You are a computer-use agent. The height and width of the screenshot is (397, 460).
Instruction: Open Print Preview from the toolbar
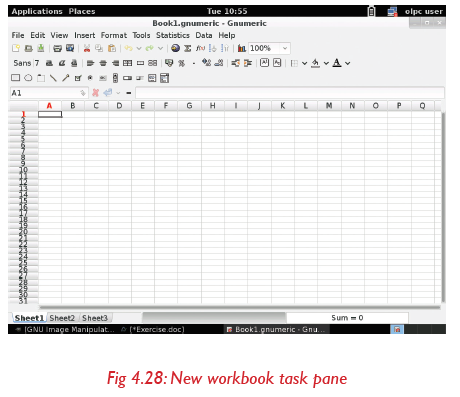tap(70, 48)
